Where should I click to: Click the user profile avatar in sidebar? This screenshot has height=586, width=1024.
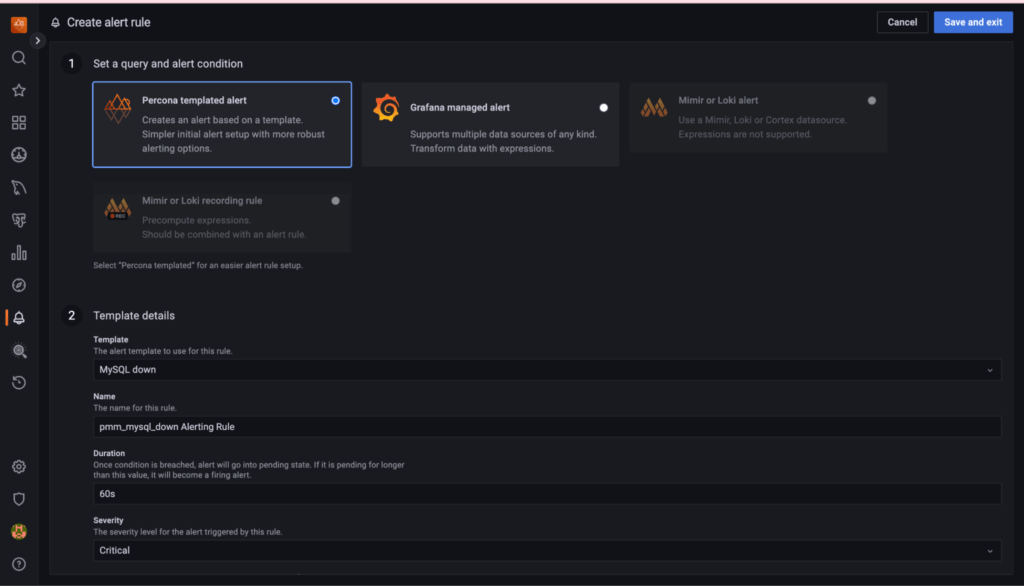[19, 532]
